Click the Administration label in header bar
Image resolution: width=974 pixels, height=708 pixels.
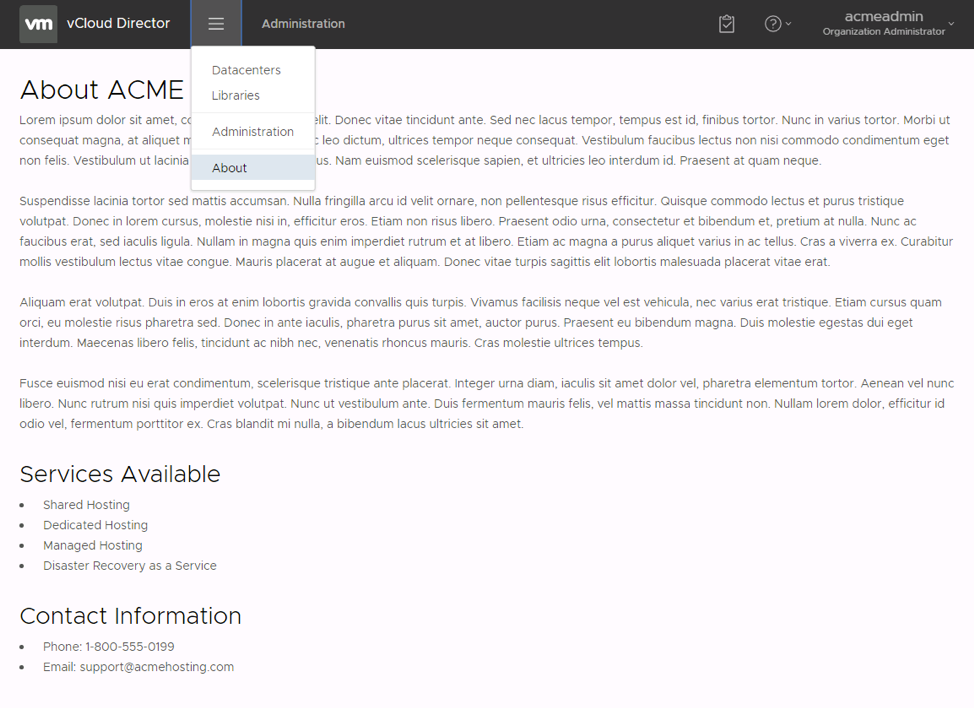[x=303, y=24]
